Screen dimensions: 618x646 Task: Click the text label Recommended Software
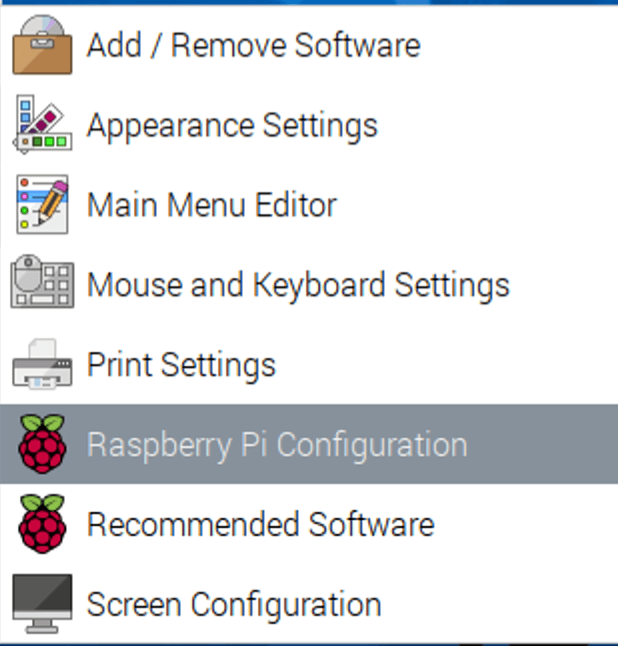[261, 524]
